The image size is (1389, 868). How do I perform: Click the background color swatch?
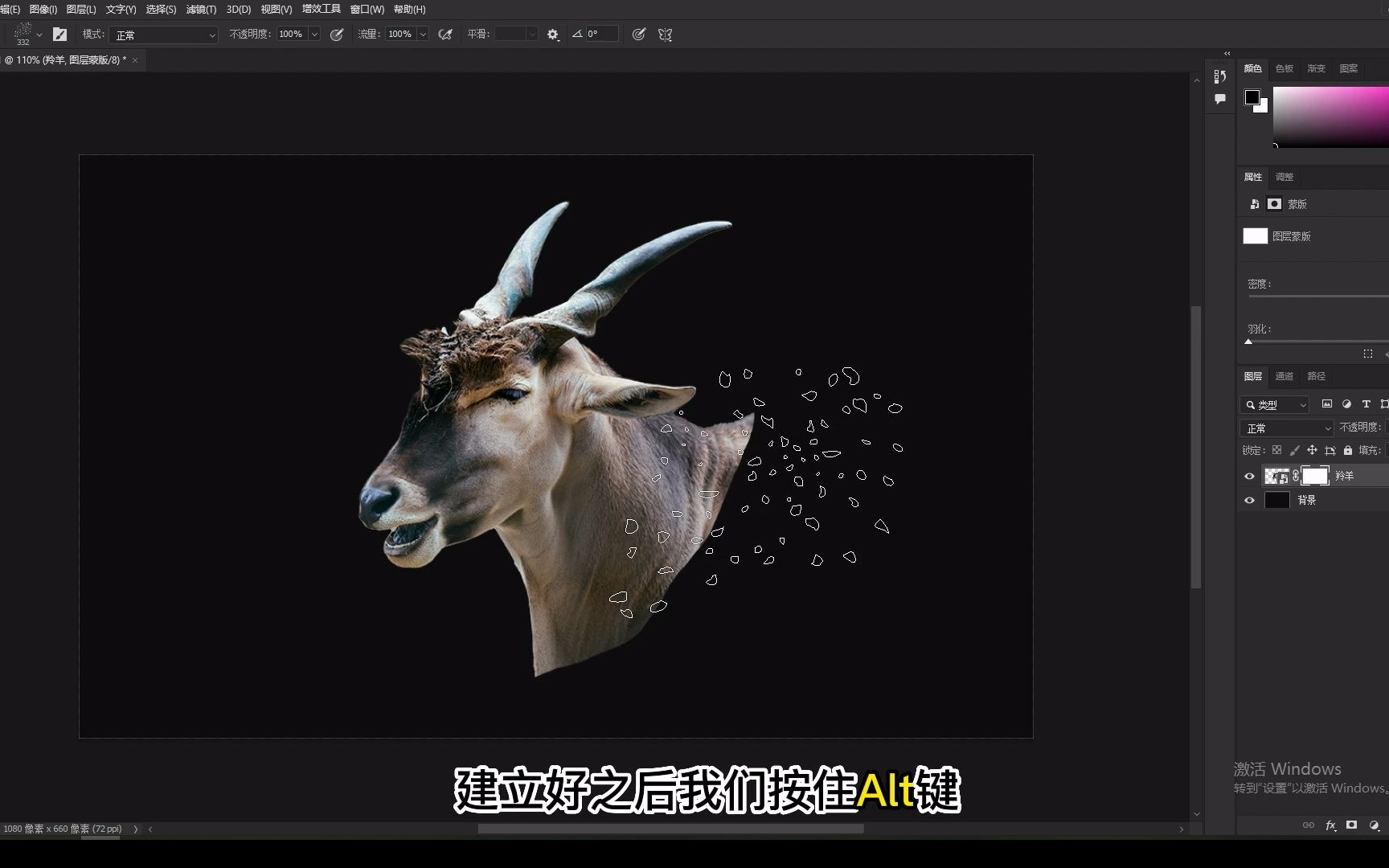(1263, 107)
